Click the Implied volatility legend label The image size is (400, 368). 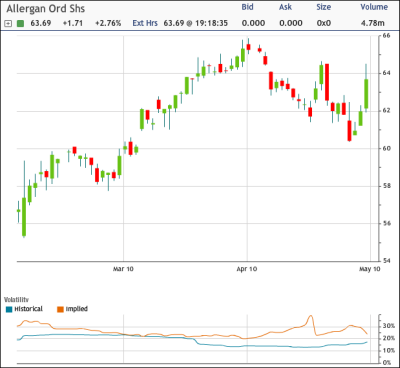point(77,309)
